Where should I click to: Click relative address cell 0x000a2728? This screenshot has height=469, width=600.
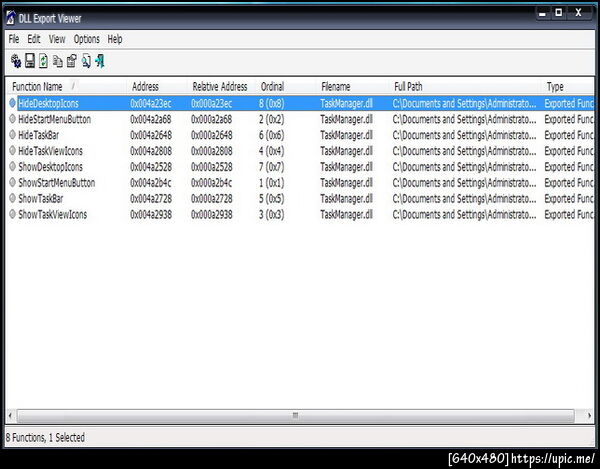pos(211,199)
